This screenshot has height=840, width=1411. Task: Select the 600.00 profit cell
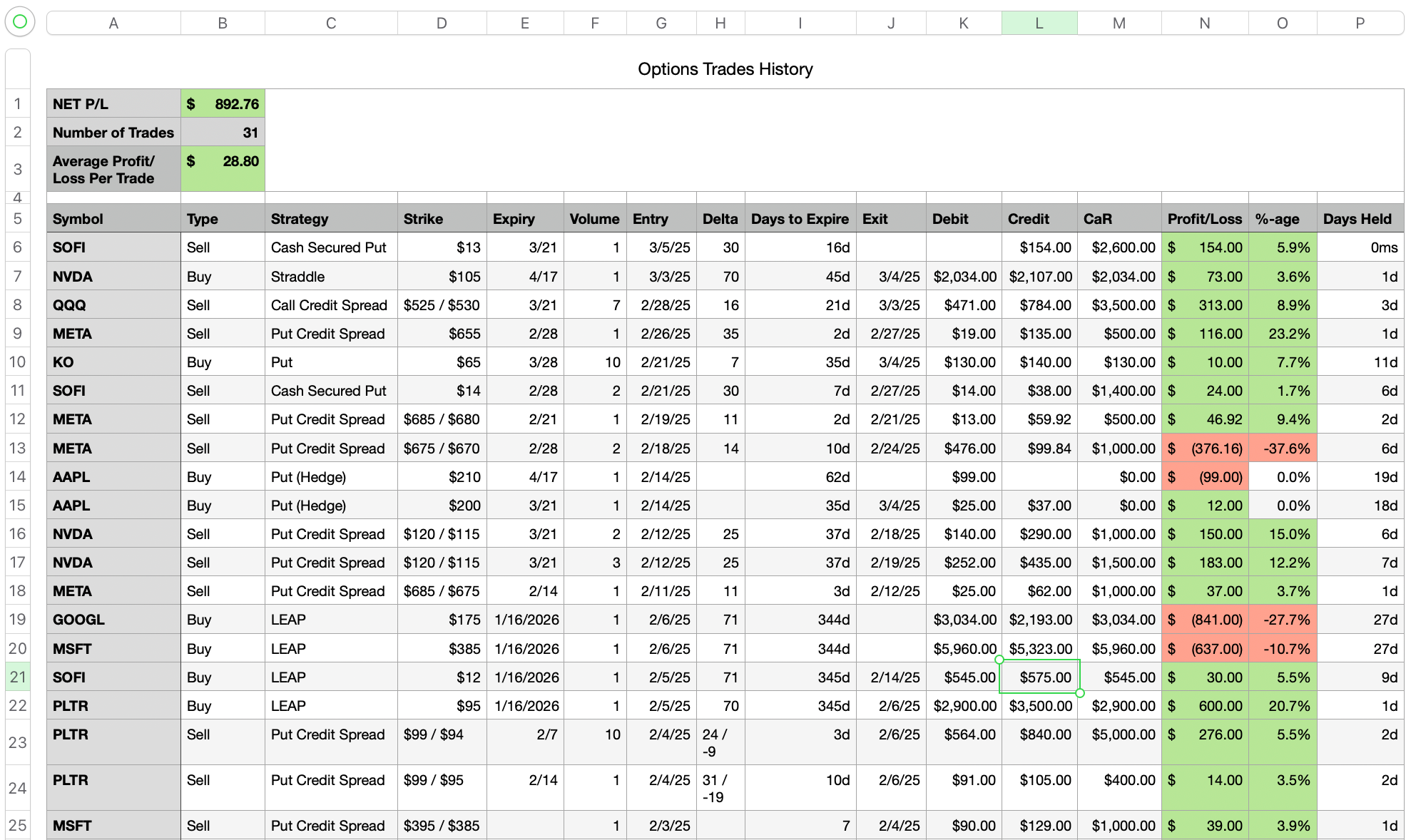click(1205, 706)
